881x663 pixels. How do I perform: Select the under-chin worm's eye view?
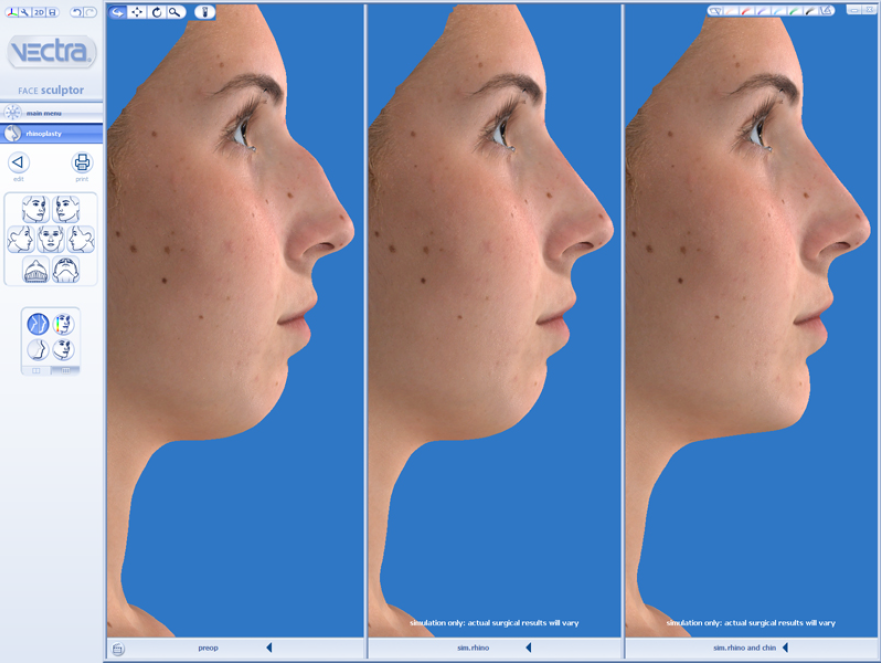pyautogui.click(x=66, y=270)
